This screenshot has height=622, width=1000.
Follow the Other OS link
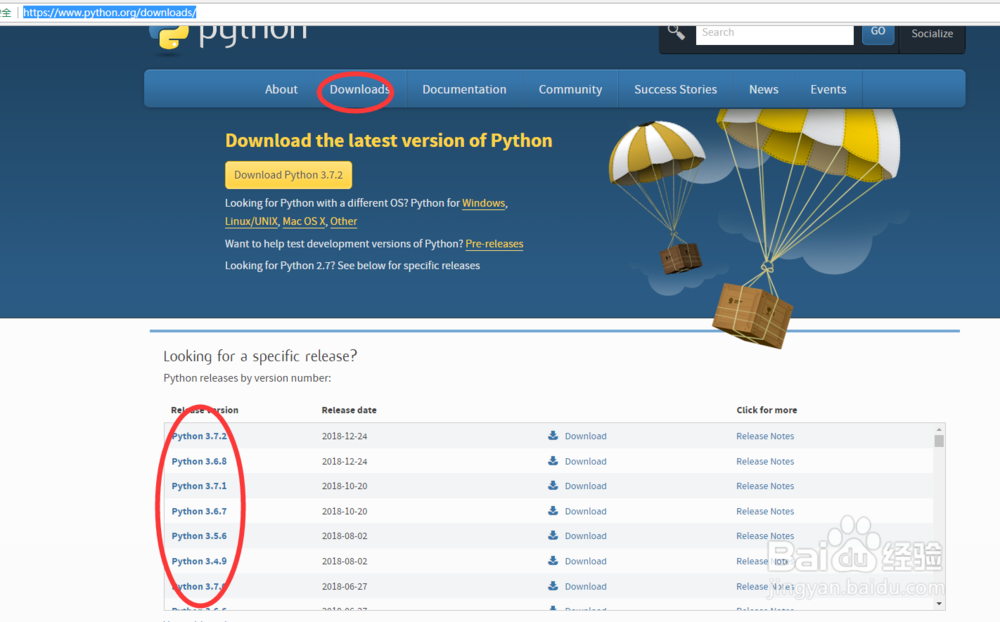343,221
